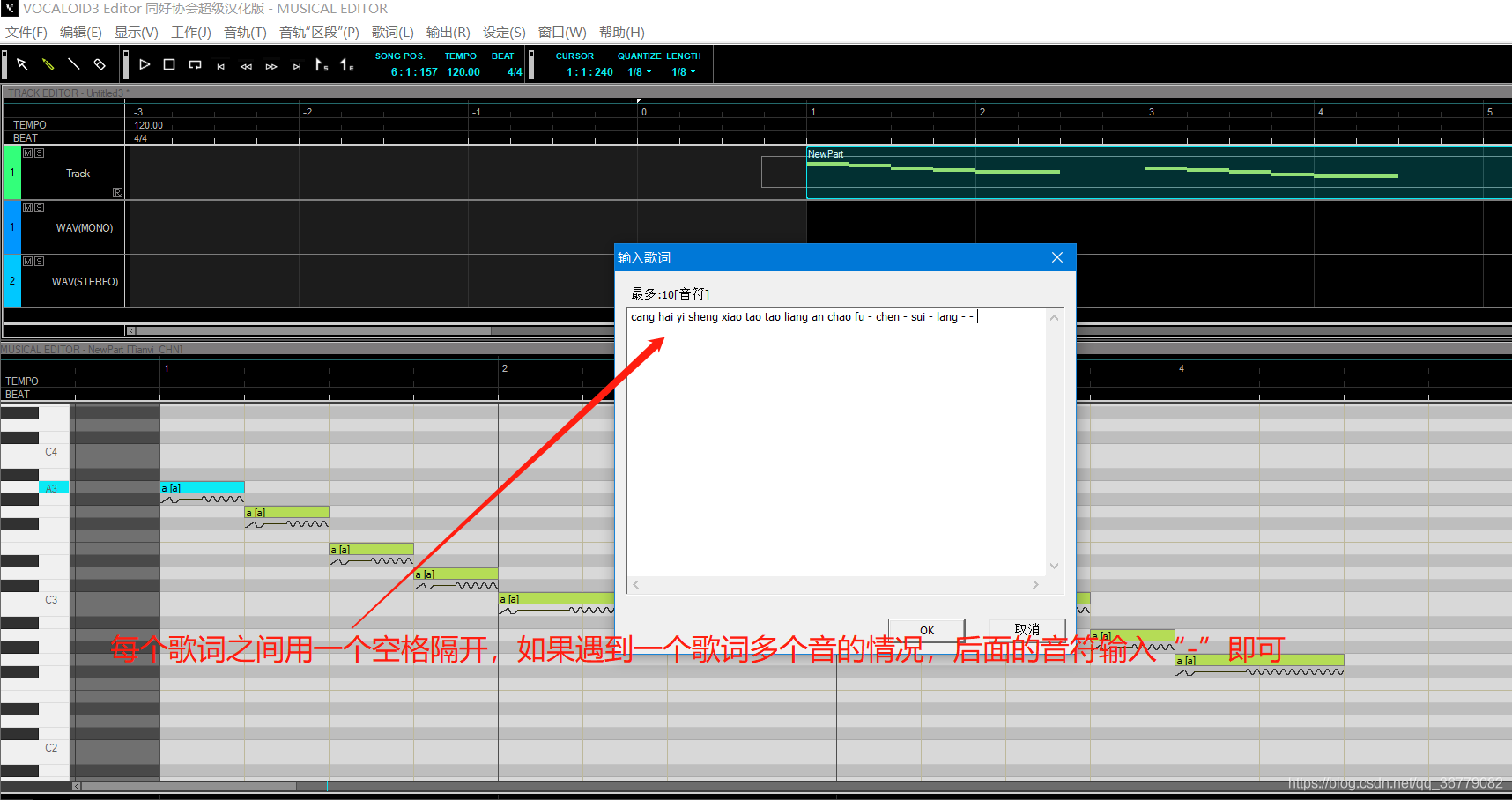Fast forward the song position

click(271, 66)
